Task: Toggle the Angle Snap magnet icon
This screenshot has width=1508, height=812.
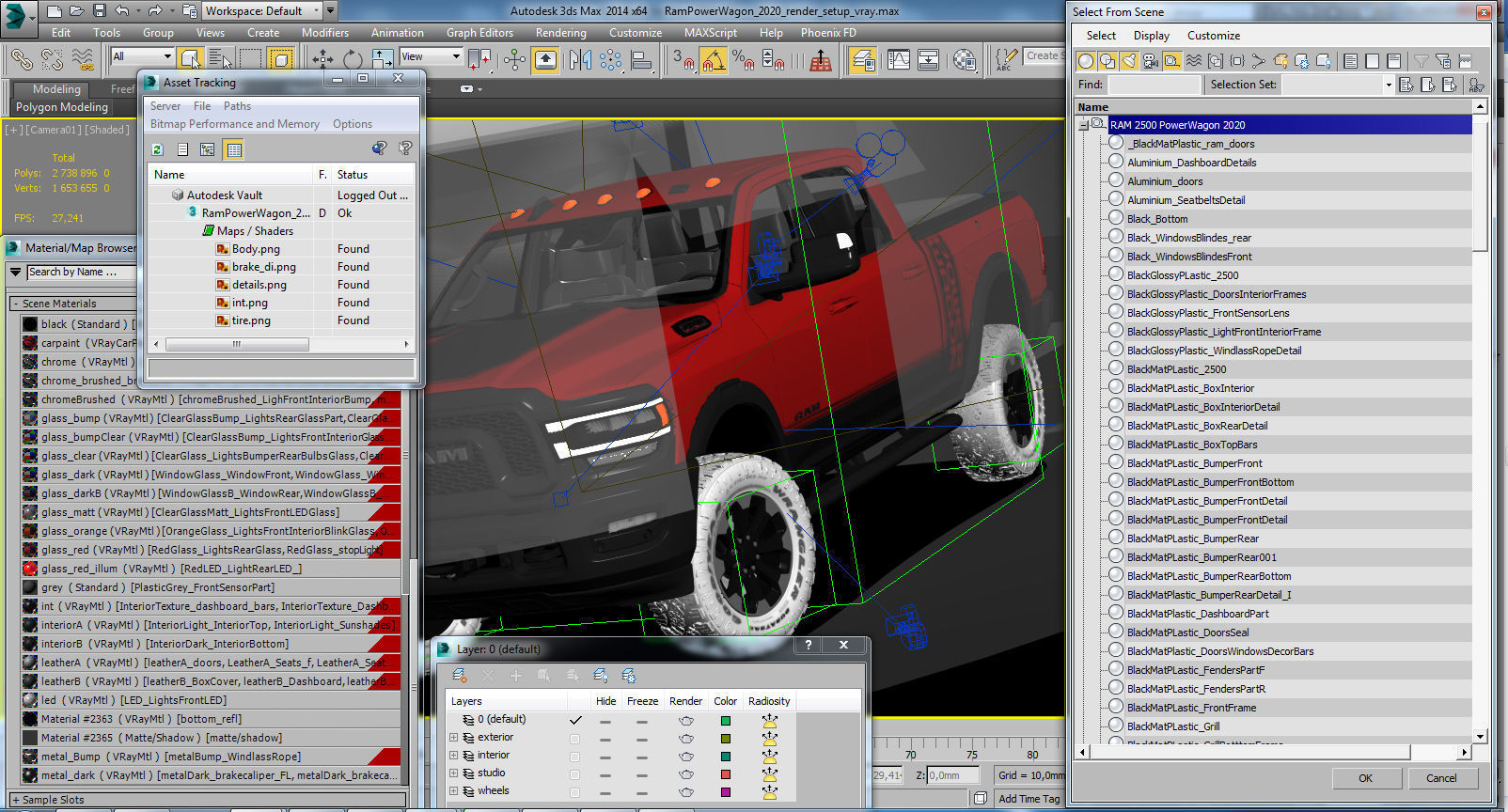Action: tap(714, 60)
